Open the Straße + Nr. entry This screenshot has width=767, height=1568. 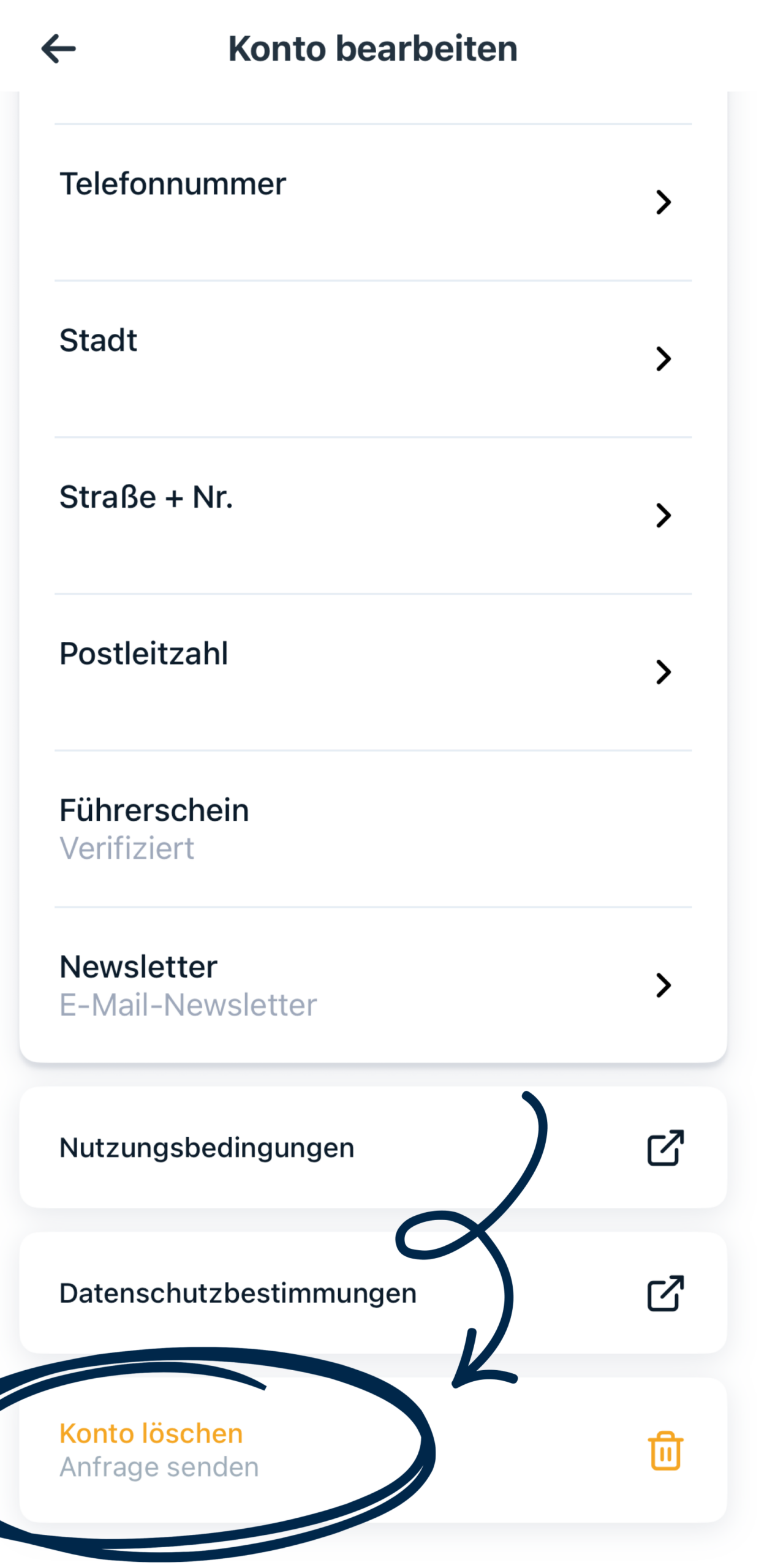click(x=146, y=497)
